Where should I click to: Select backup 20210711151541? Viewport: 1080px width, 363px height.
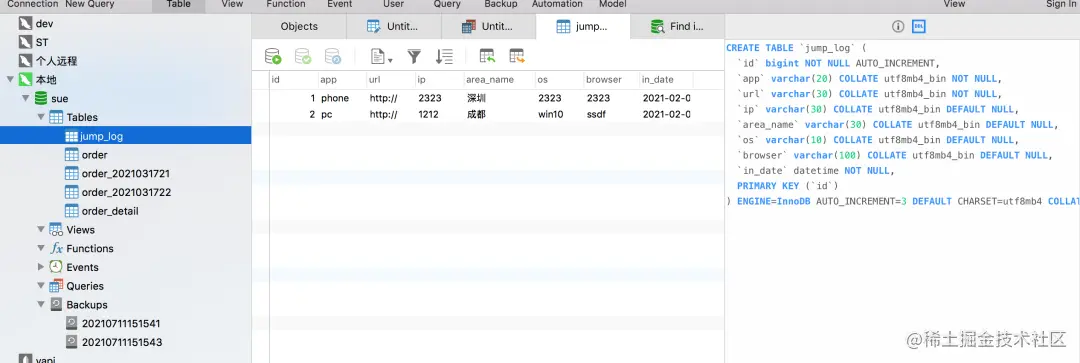tap(121, 323)
